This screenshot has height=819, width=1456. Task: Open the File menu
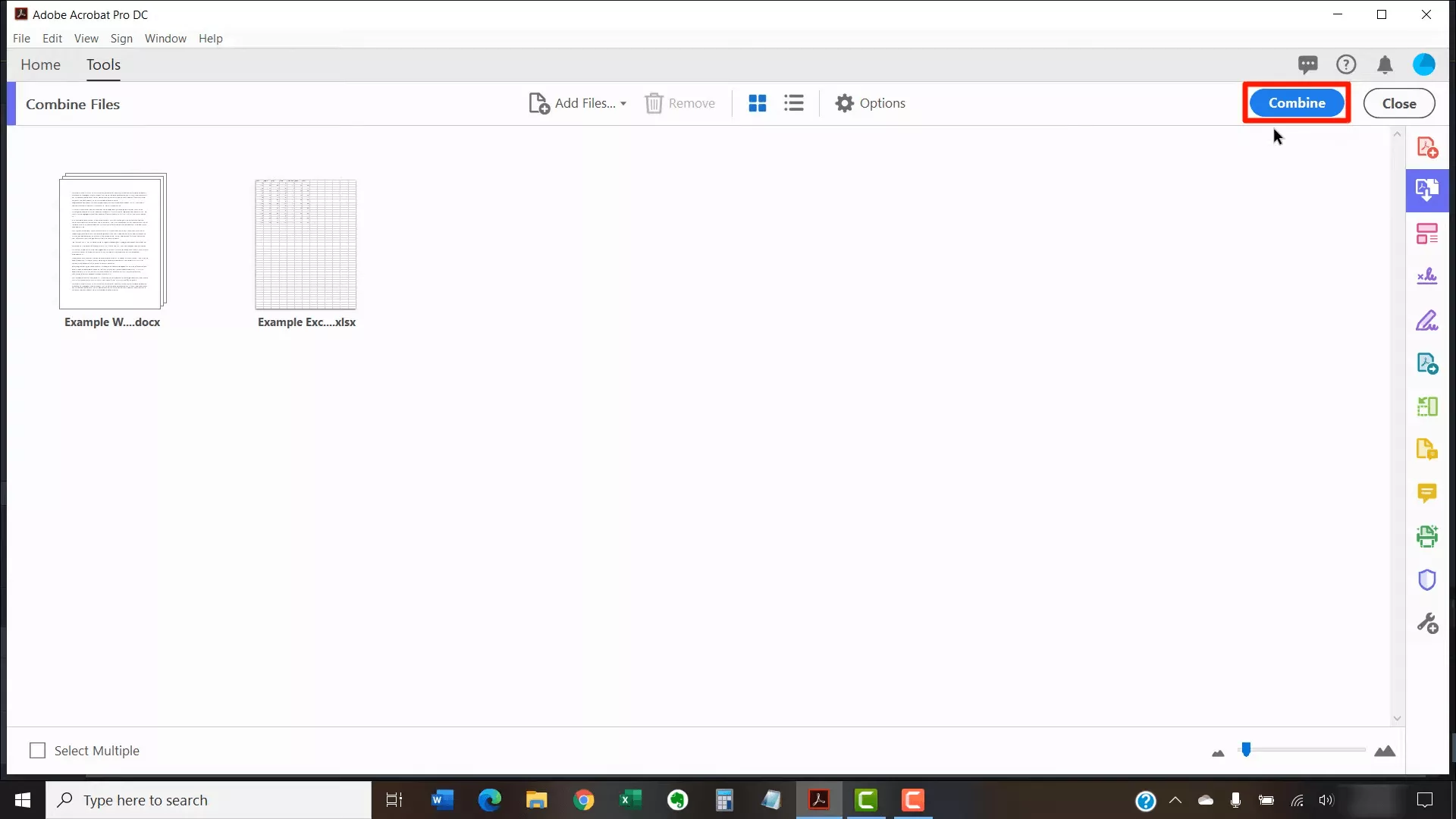21,38
